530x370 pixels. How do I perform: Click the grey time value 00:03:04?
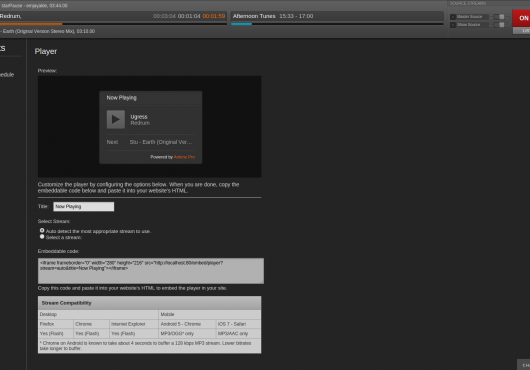(x=164, y=16)
